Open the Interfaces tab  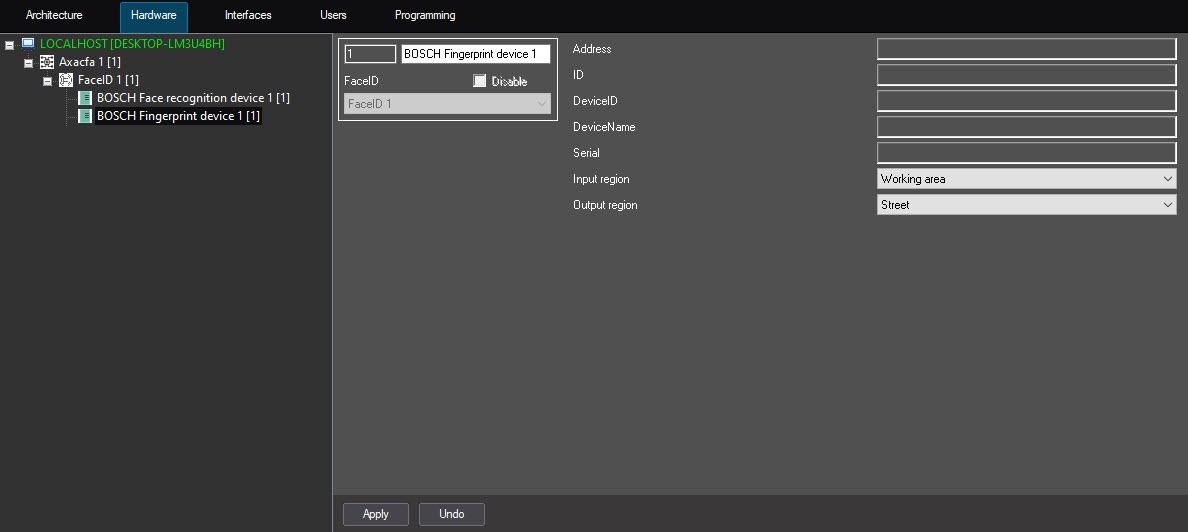point(248,15)
